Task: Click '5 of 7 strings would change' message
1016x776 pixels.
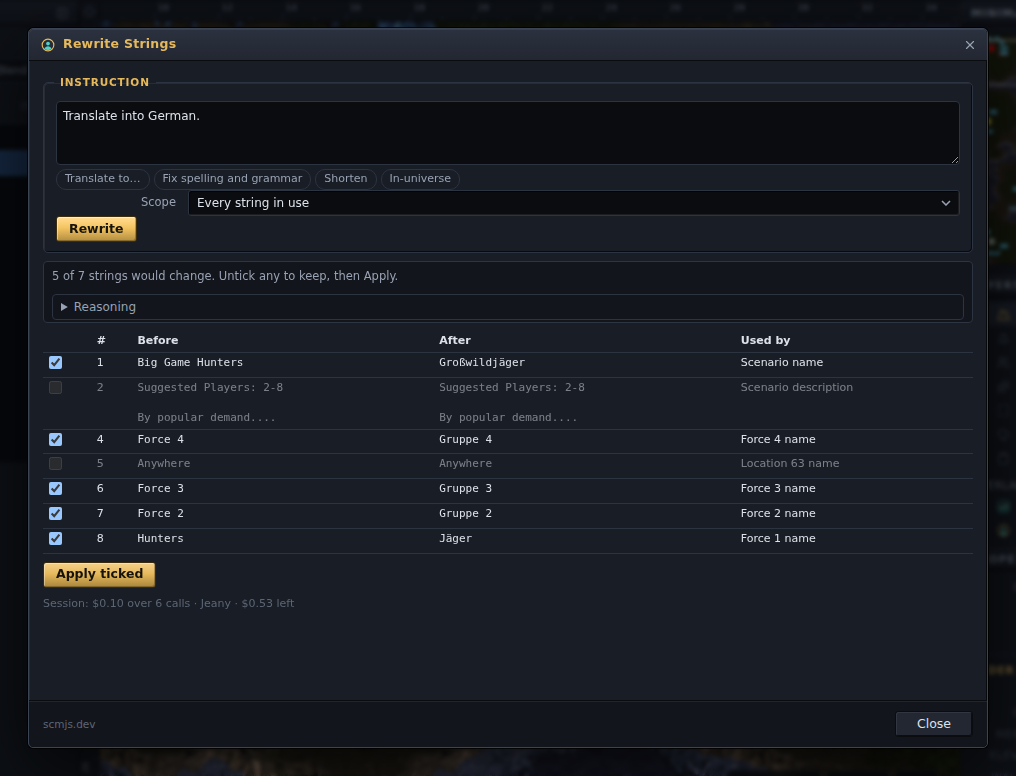Action: [x=225, y=276]
